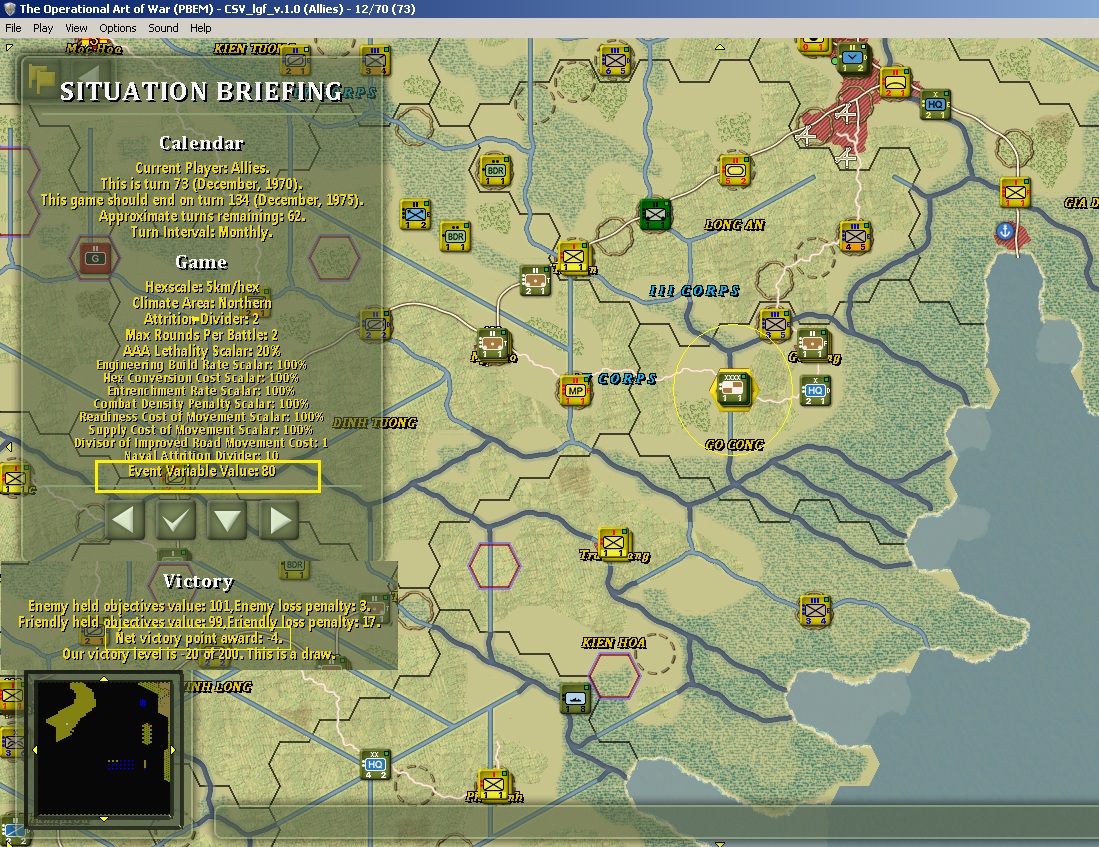This screenshot has height=847, width=1099.
Task: Select the yellow infantry unit at the road junction
Action: [x=574, y=257]
